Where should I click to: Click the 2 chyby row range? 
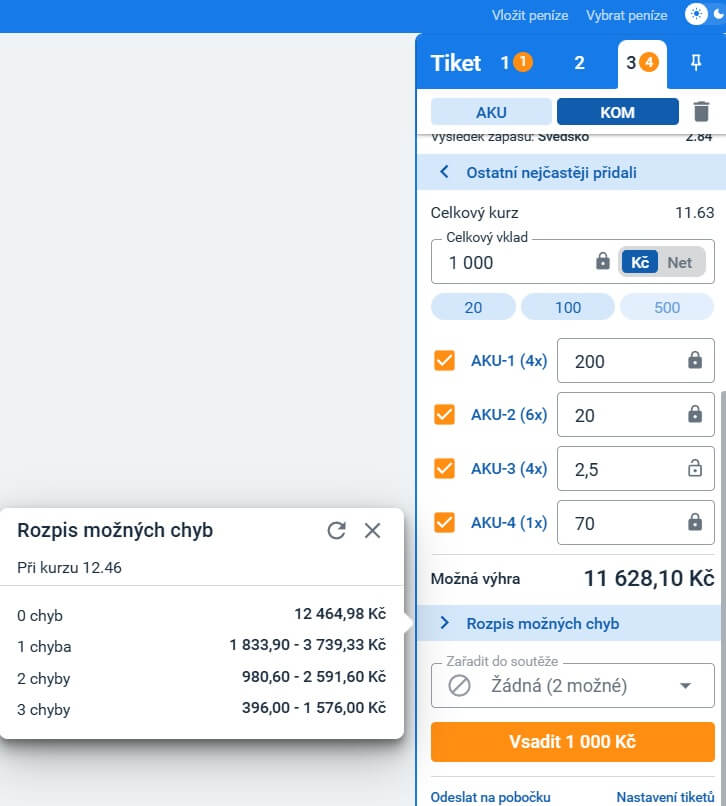314,676
